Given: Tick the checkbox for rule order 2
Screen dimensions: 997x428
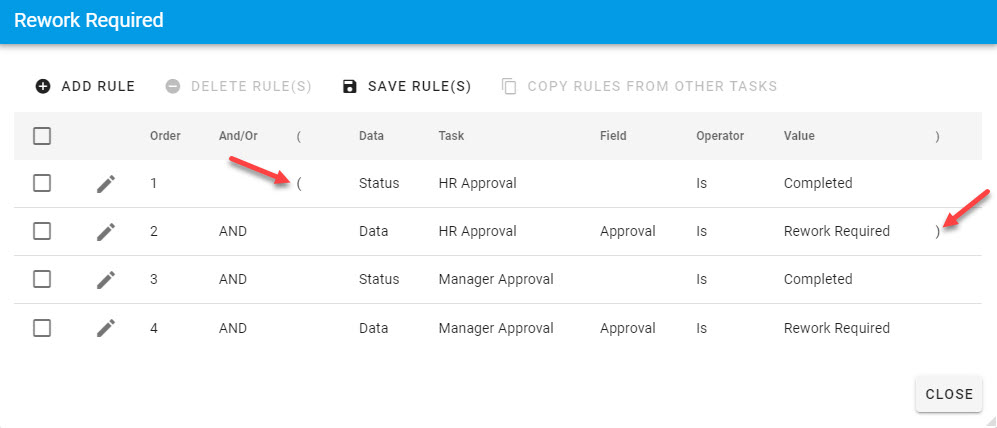Looking at the screenshot, I should 42,232.
